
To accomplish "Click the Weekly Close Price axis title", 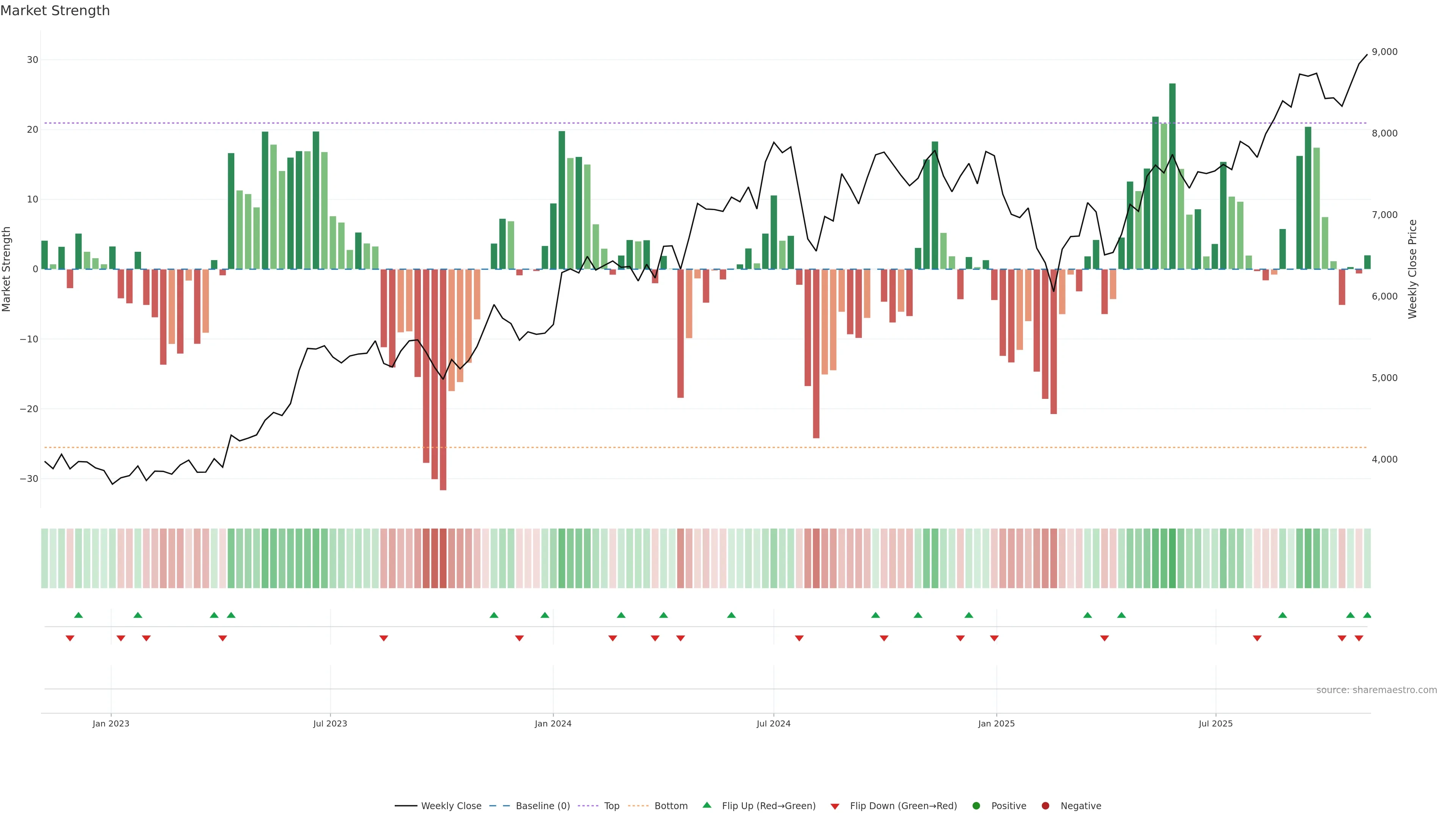I will click(x=1412, y=269).
